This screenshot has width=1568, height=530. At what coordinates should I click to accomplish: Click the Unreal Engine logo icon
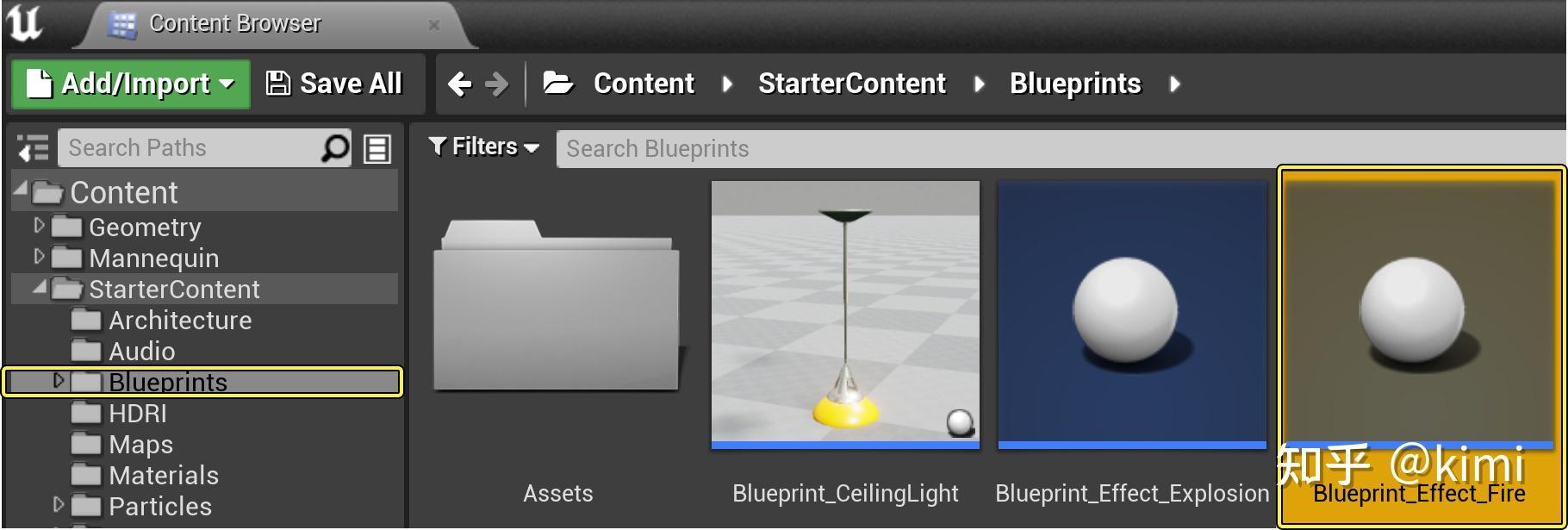coord(24,22)
